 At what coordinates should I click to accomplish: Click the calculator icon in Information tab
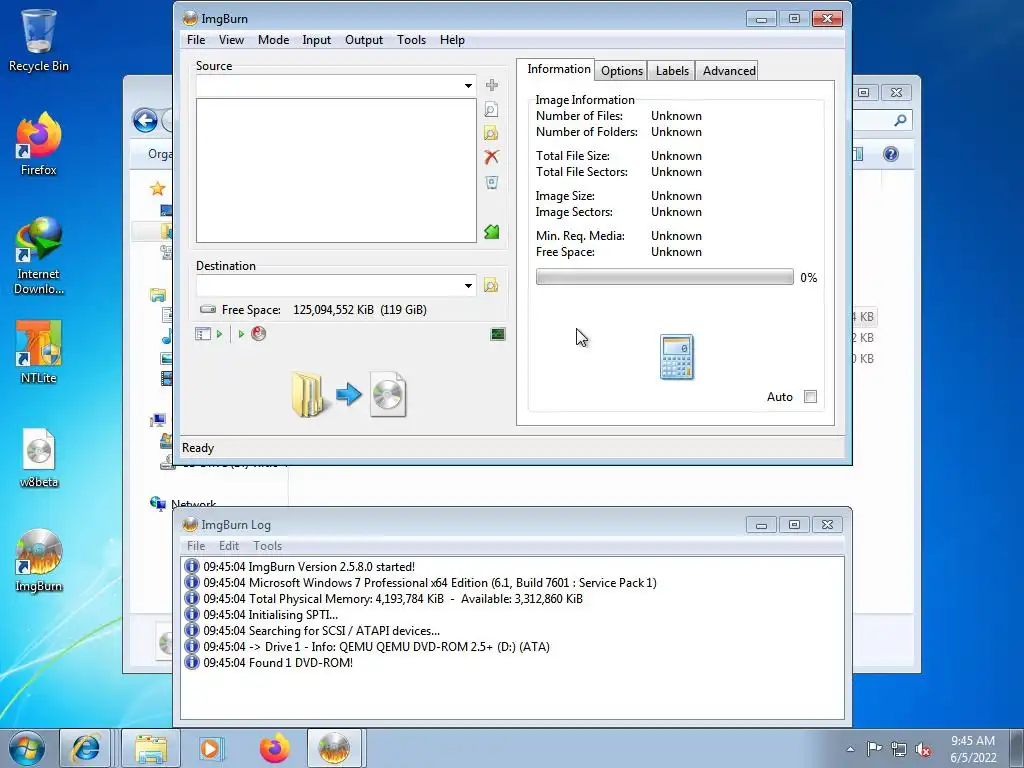coord(677,357)
